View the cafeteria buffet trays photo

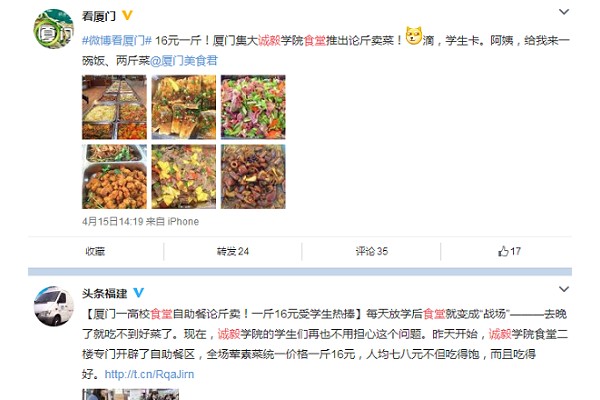click(x=114, y=107)
